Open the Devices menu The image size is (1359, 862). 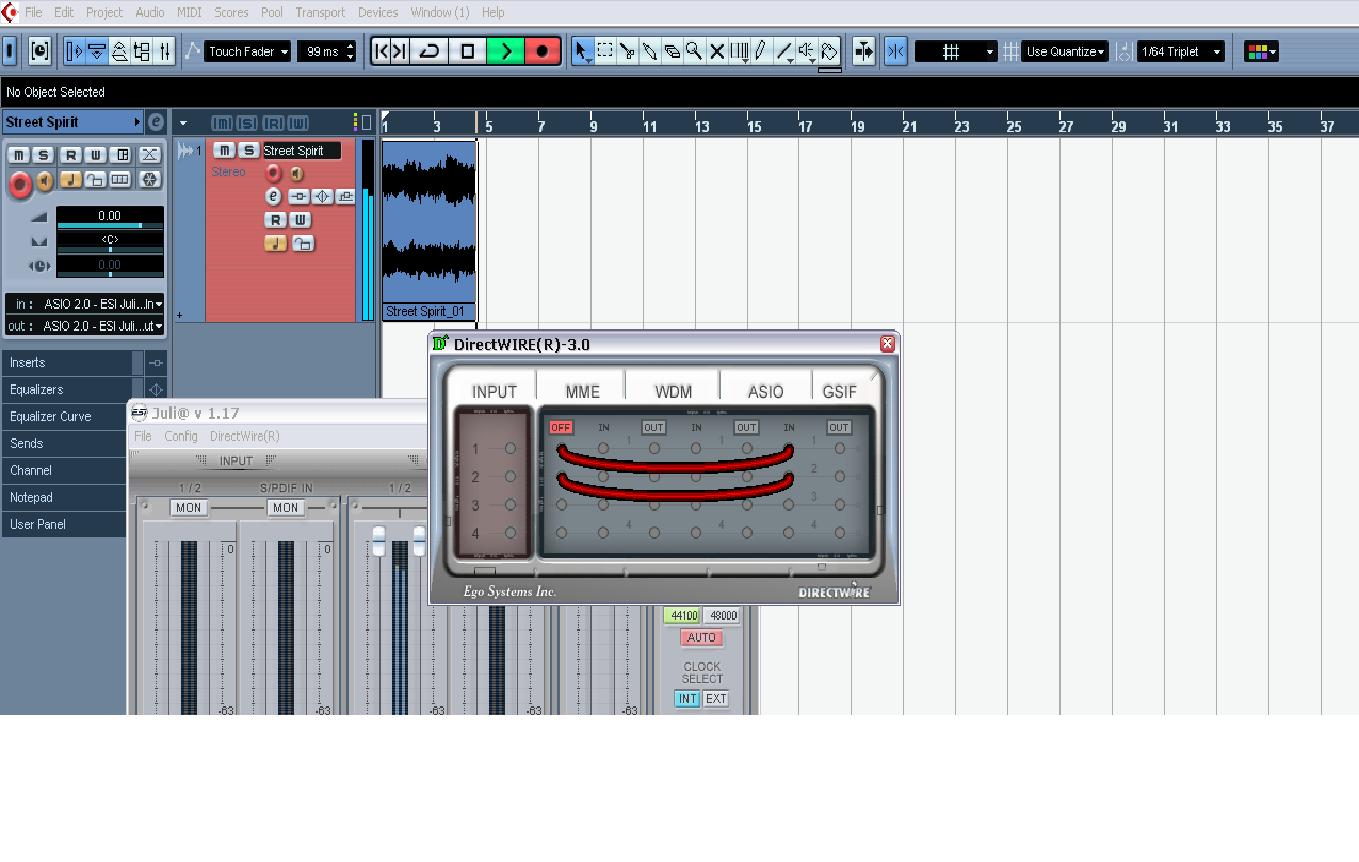point(378,12)
